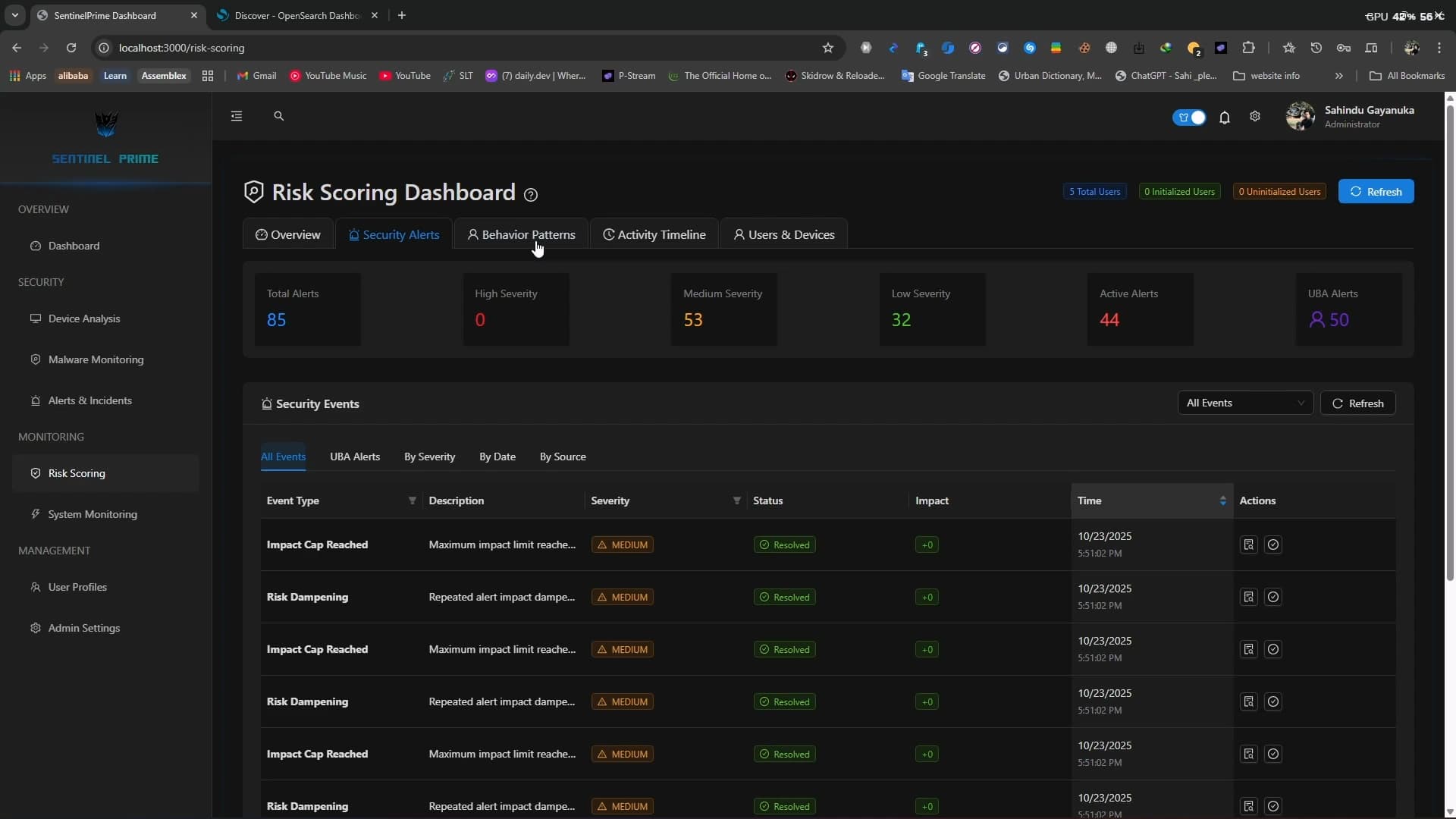The image size is (1456, 819).
Task: Filter the Event Type column
Action: [x=413, y=500]
